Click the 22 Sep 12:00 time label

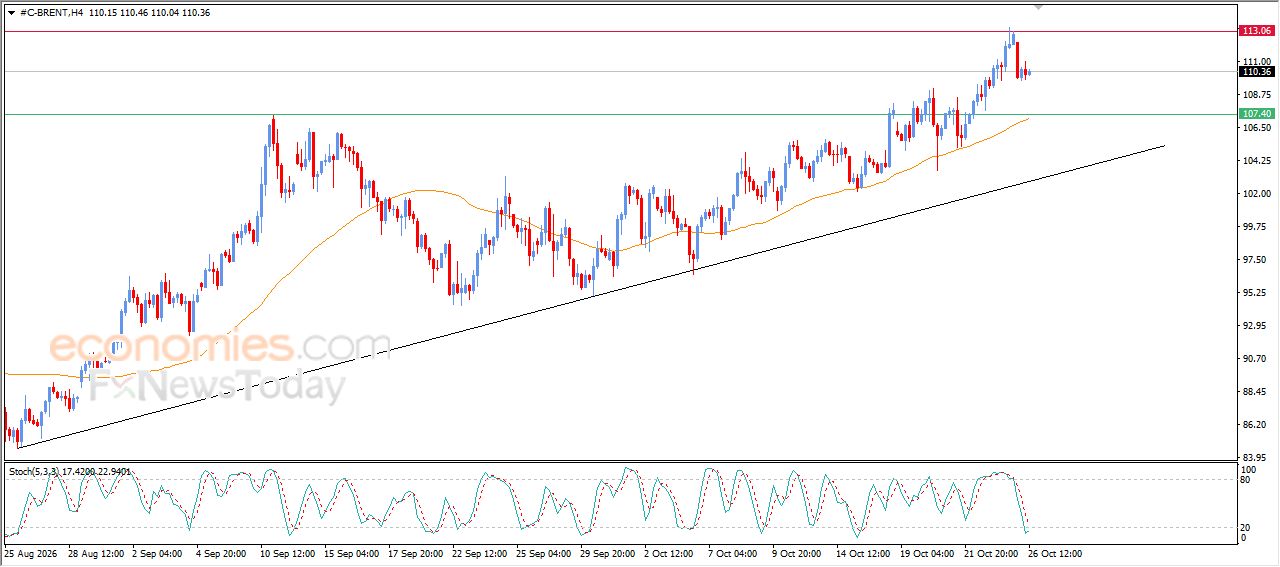[x=479, y=552]
